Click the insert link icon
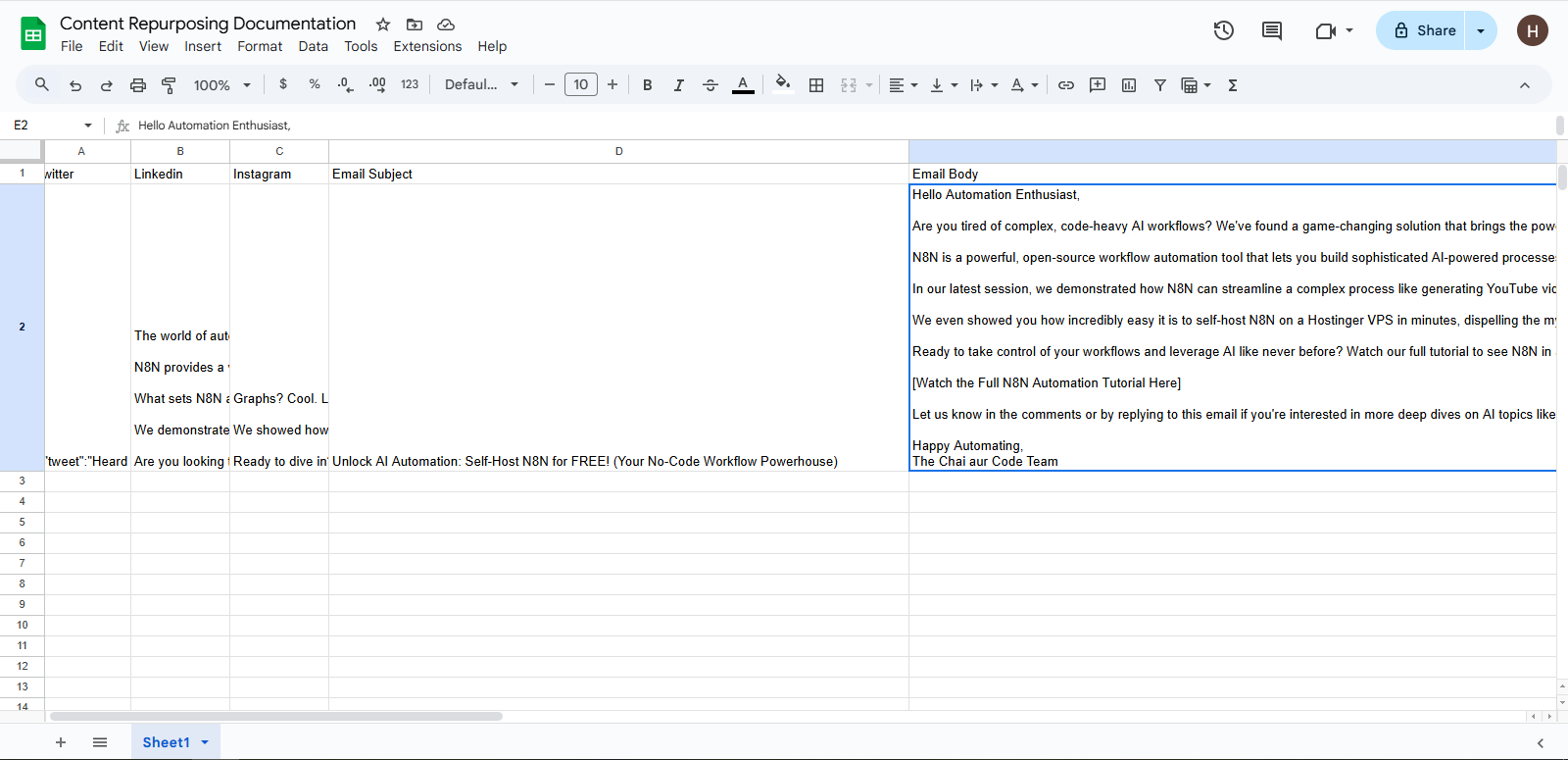This screenshot has width=1568, height=760. tap(1066, 85)
